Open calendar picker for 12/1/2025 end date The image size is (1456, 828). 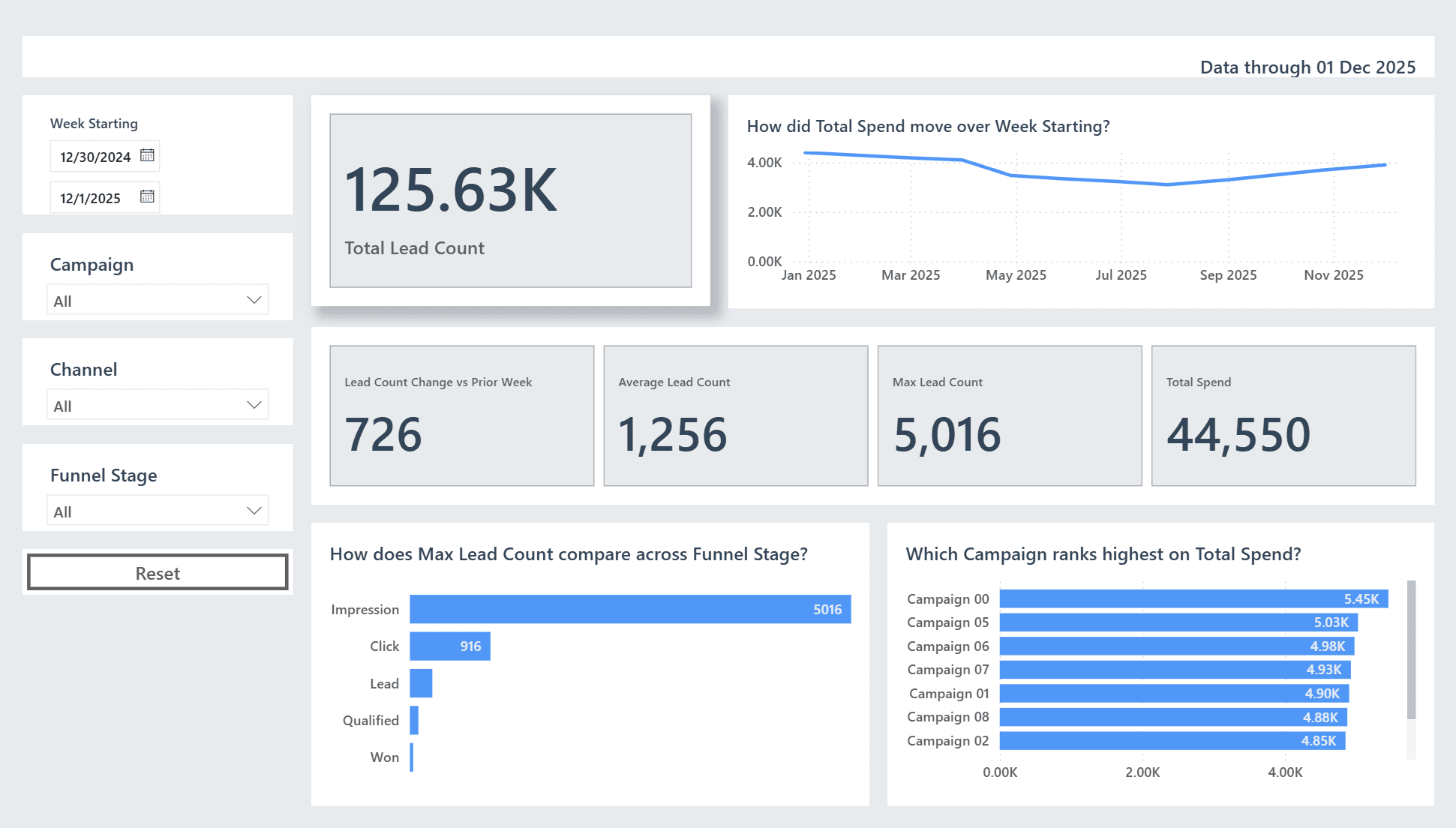tap(147, 196)
